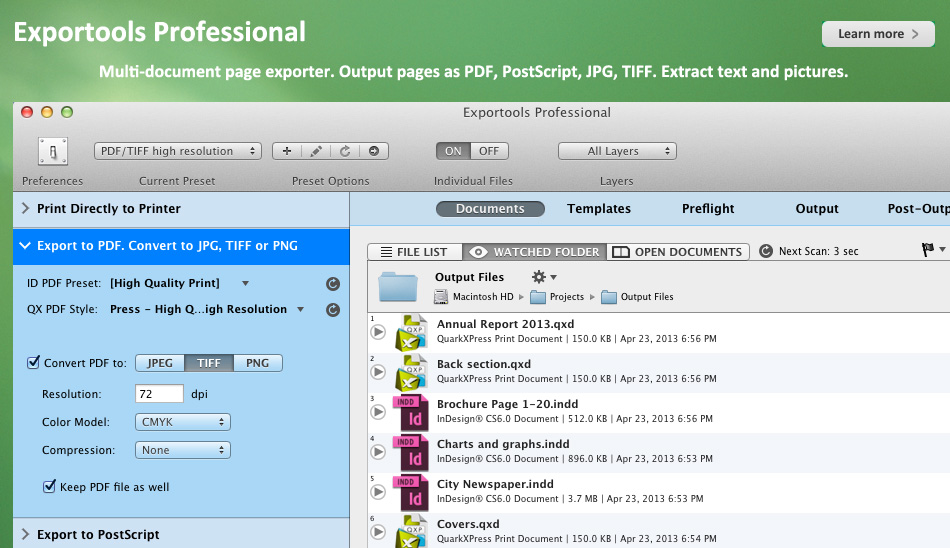Image resolution: width=950 pixels, height=548 pixels.
Task: Reload preset with circular arrow icon
Action: (345, 151)
